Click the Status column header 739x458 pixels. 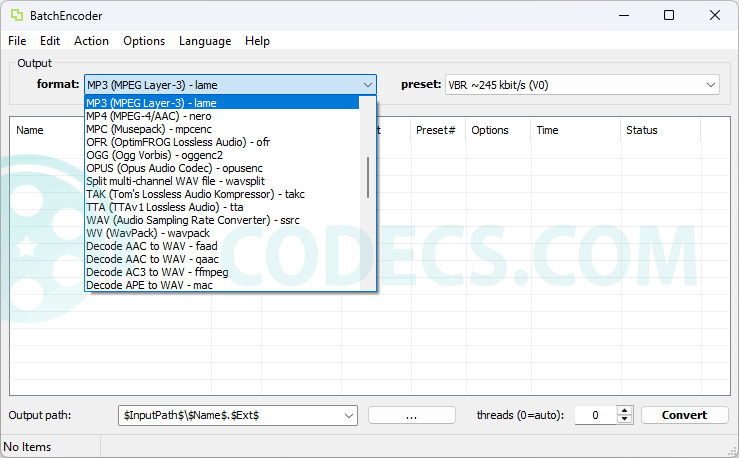661,130
